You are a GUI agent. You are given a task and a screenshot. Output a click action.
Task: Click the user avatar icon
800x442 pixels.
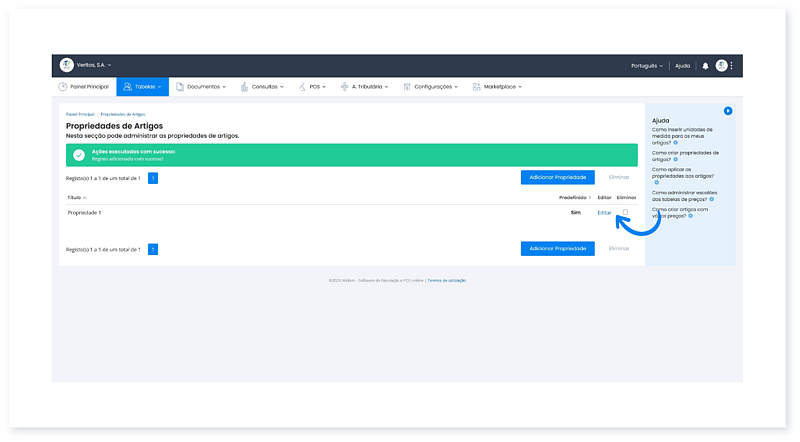pyautogui.click(x=721, y=66)
